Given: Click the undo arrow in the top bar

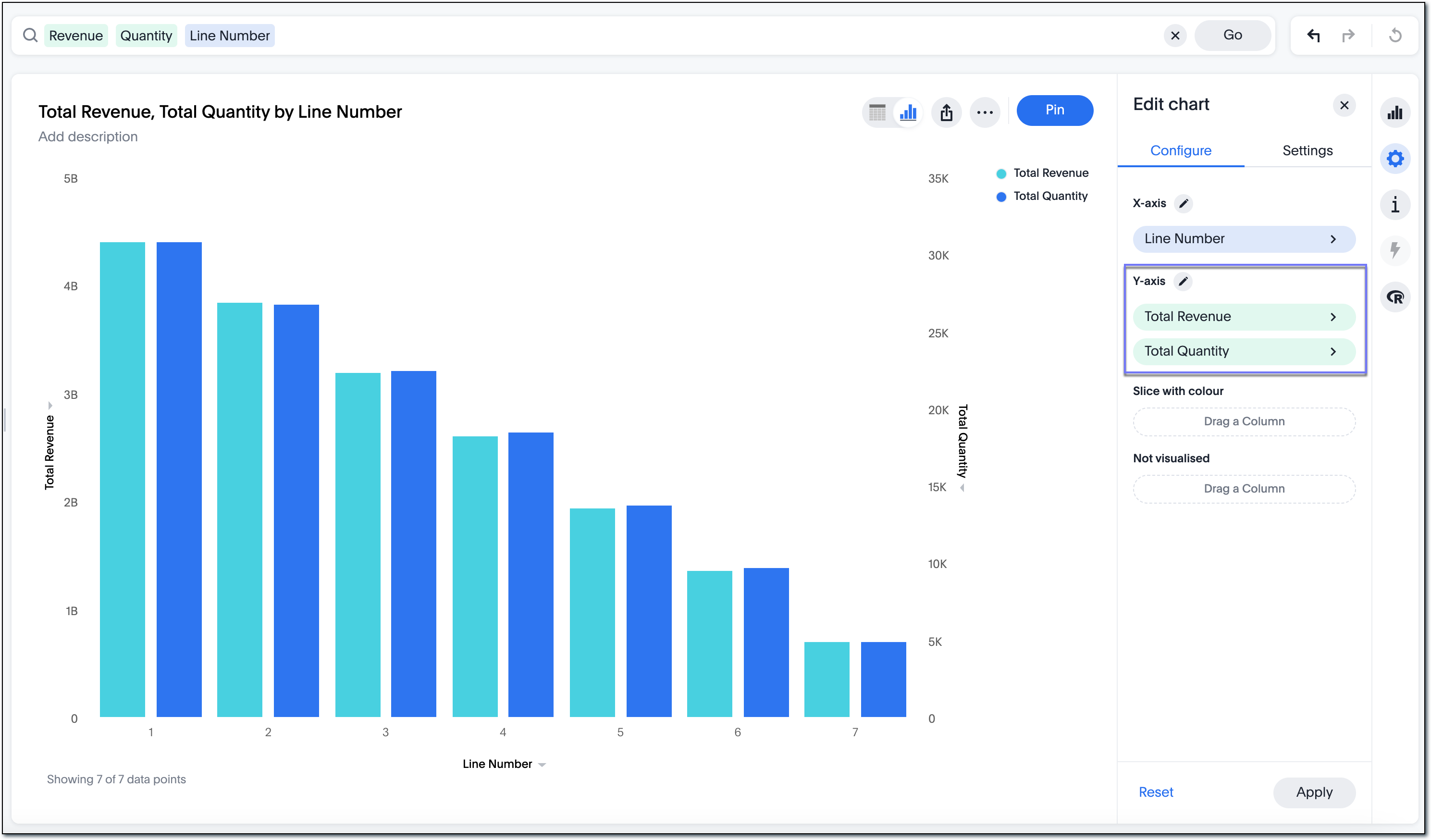Looking at the screenshot, I should [x=1313, y=35].
